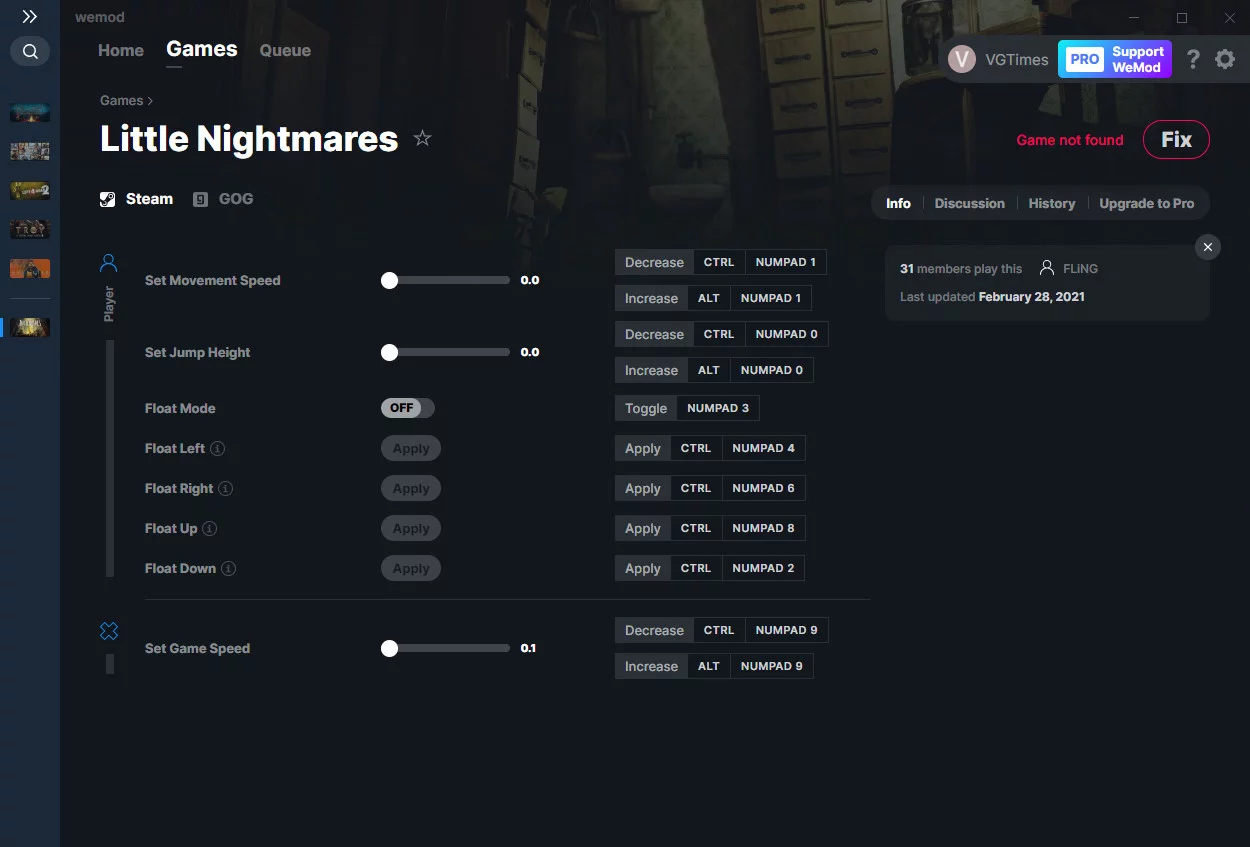Click the Games breadcrumb link
Screen dimensions: 1250x847
click(x=121, y=100)
